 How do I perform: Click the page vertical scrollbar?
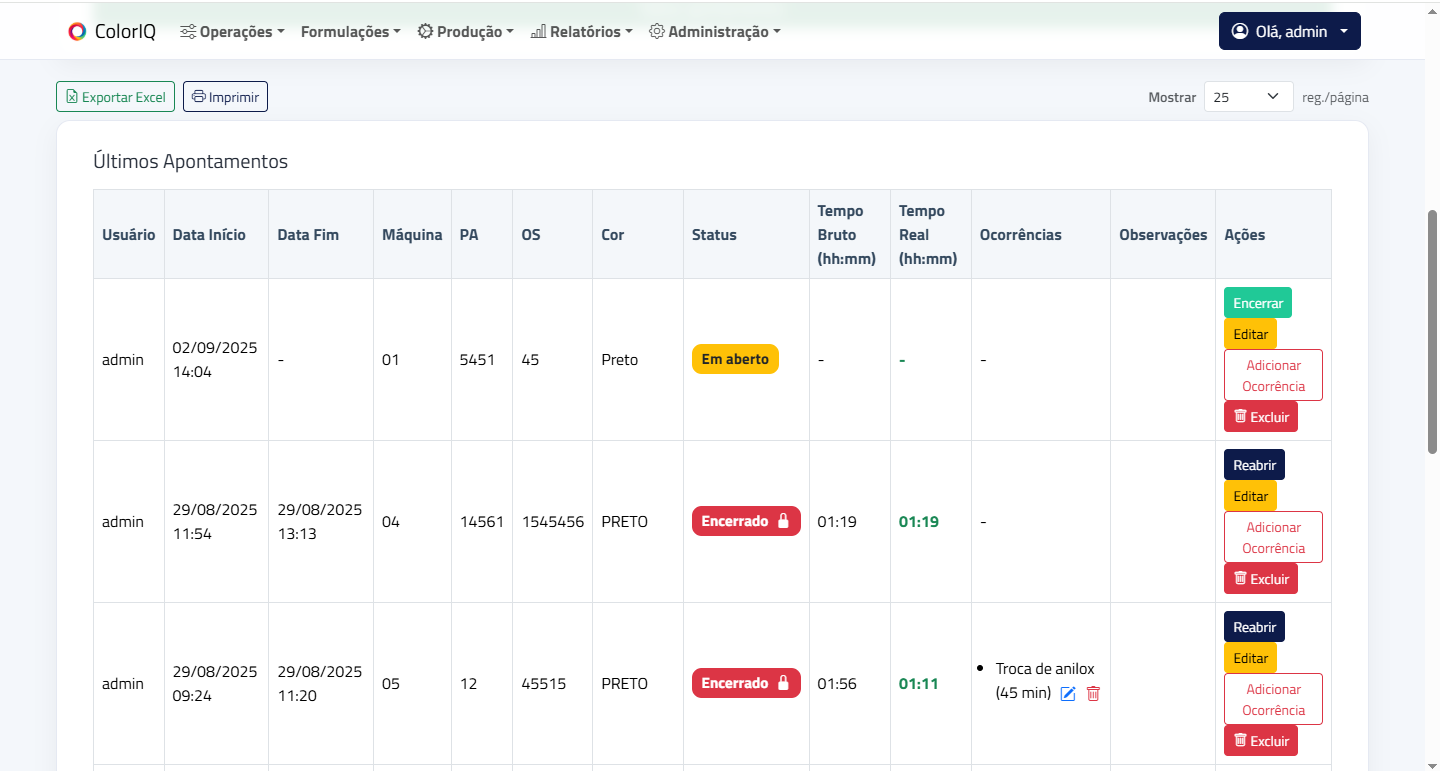(1432, 330)
